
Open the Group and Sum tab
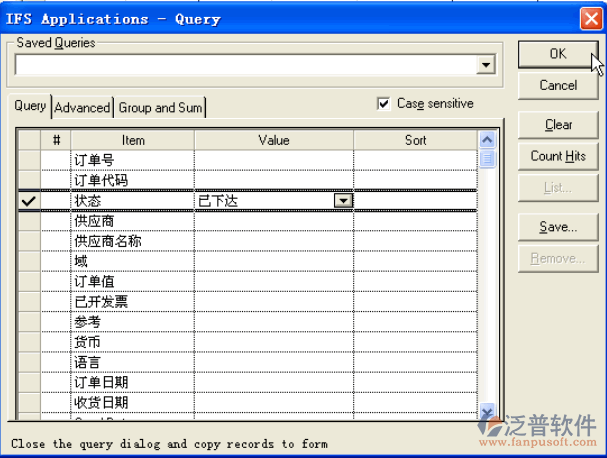(x=160, y=107)
